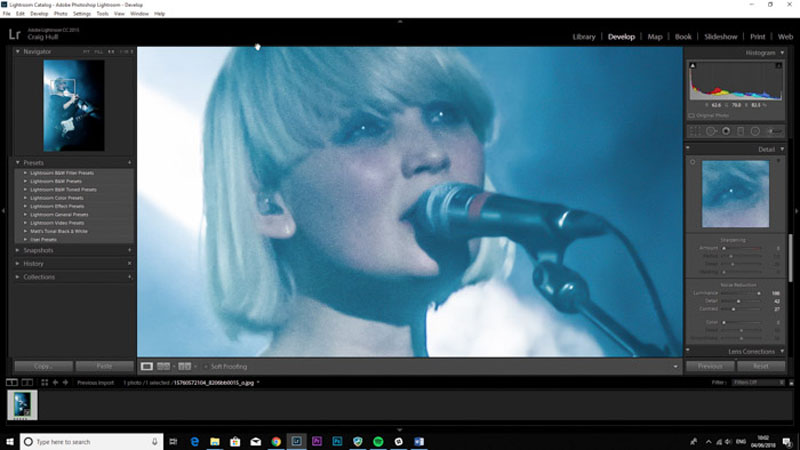
Task: Toggle Soft Proofing checkbox
Action: pos(206,366)
